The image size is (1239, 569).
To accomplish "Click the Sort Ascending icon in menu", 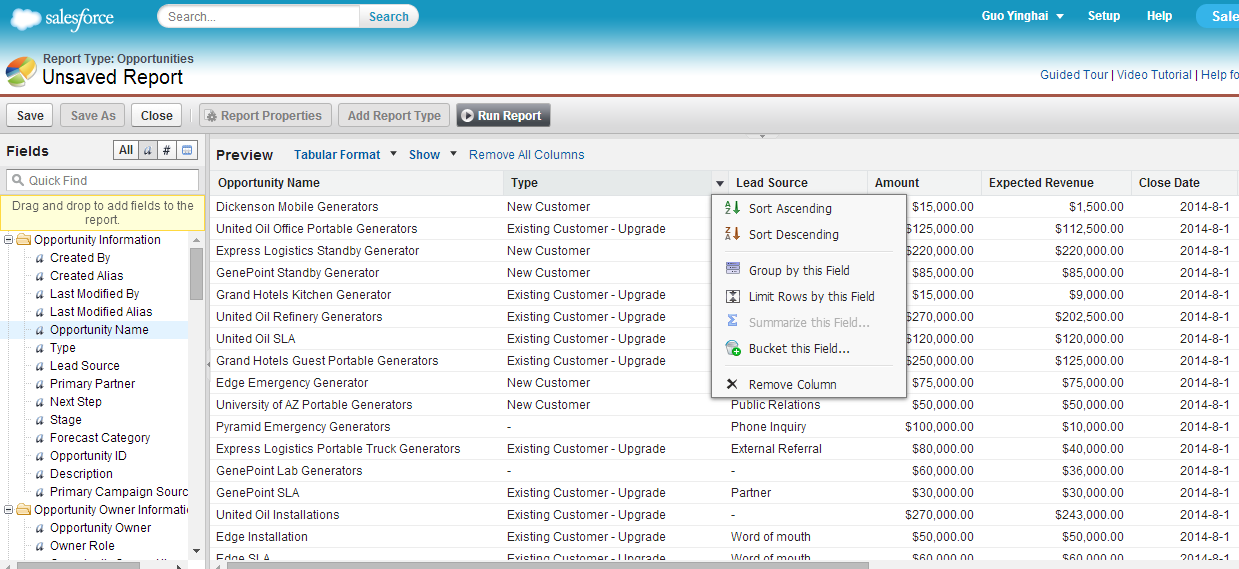I will tap(732, 208).
